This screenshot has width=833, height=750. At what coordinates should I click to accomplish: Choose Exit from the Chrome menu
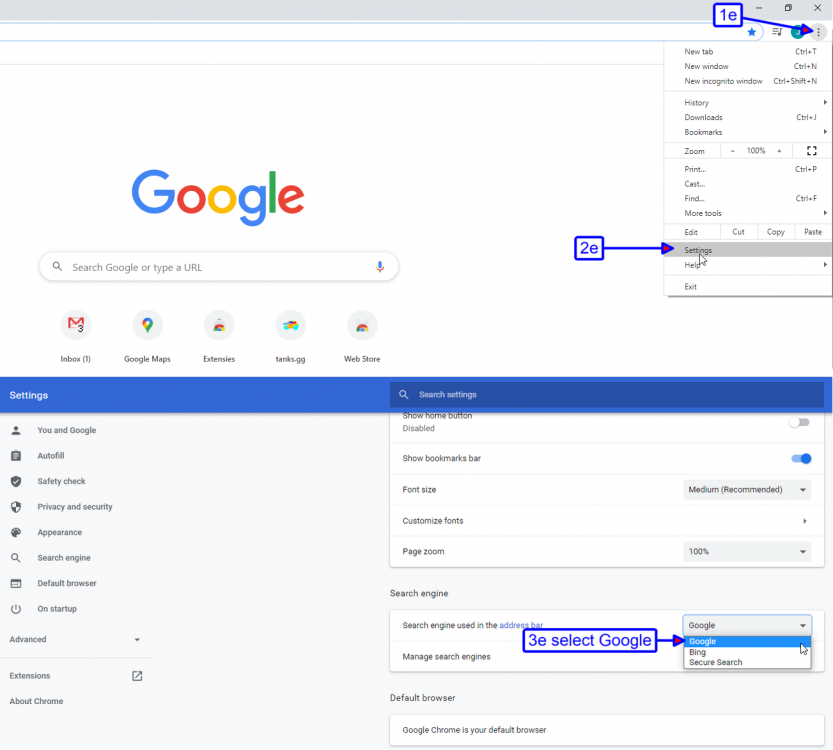tap(748, 286)
